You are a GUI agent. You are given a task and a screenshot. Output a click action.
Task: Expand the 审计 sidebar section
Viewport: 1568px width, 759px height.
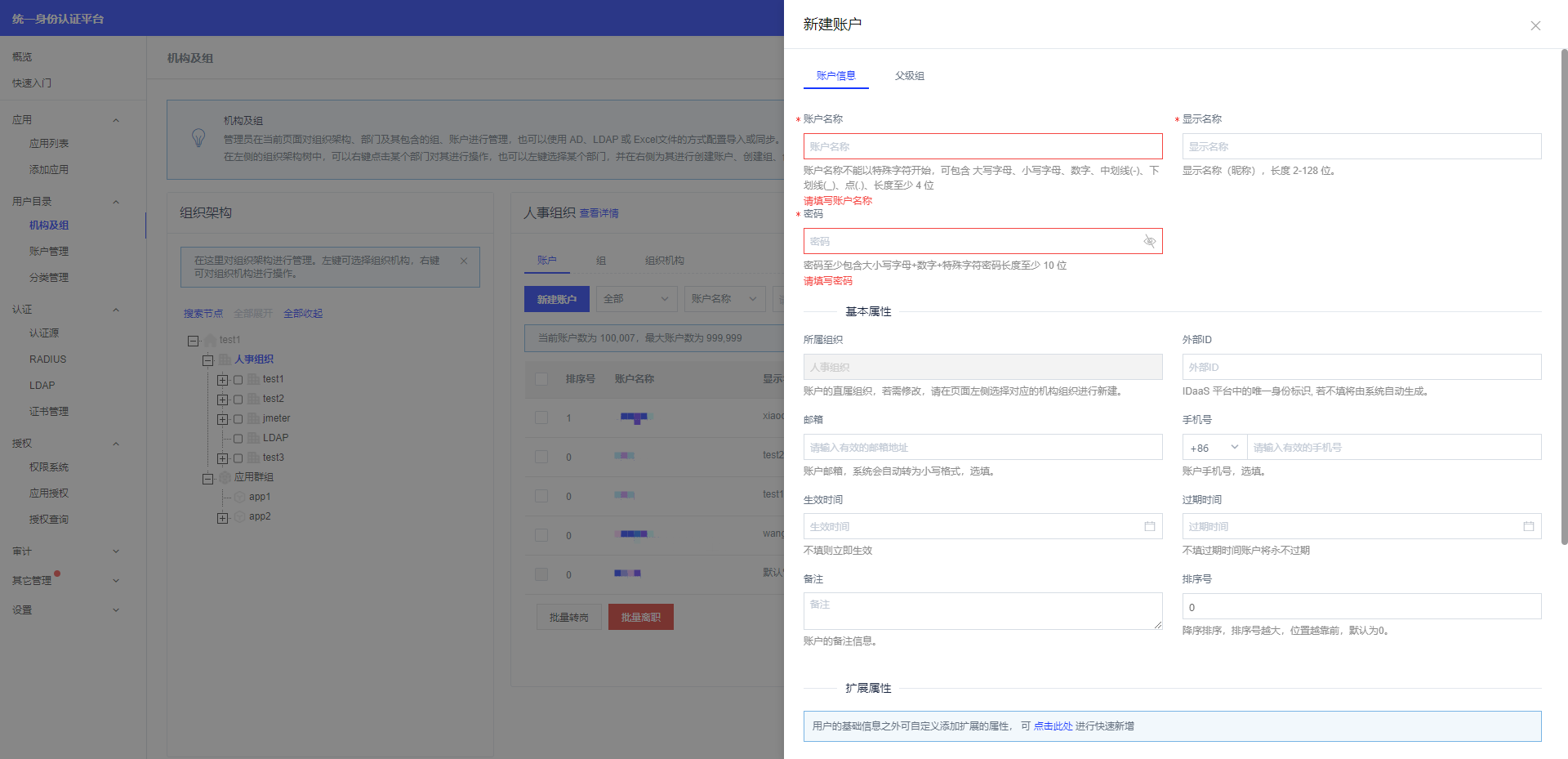click(x=116, y=551)
